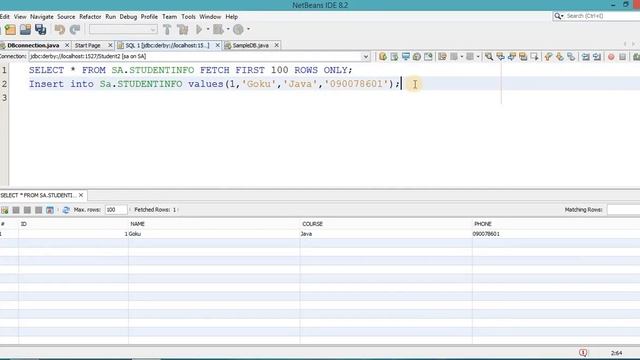Click the NAME column header
This screenshot has width=640, height=360.
(214, 224)
